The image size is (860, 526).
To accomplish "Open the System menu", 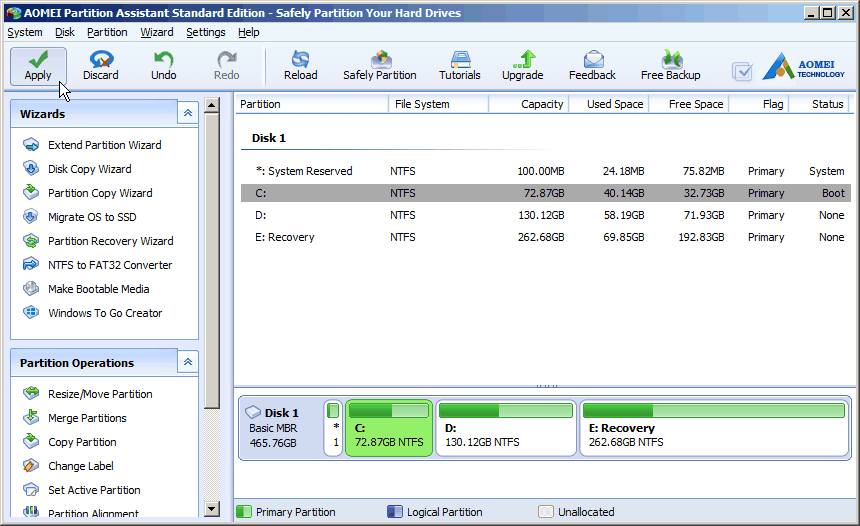I will tap(25, 32).
